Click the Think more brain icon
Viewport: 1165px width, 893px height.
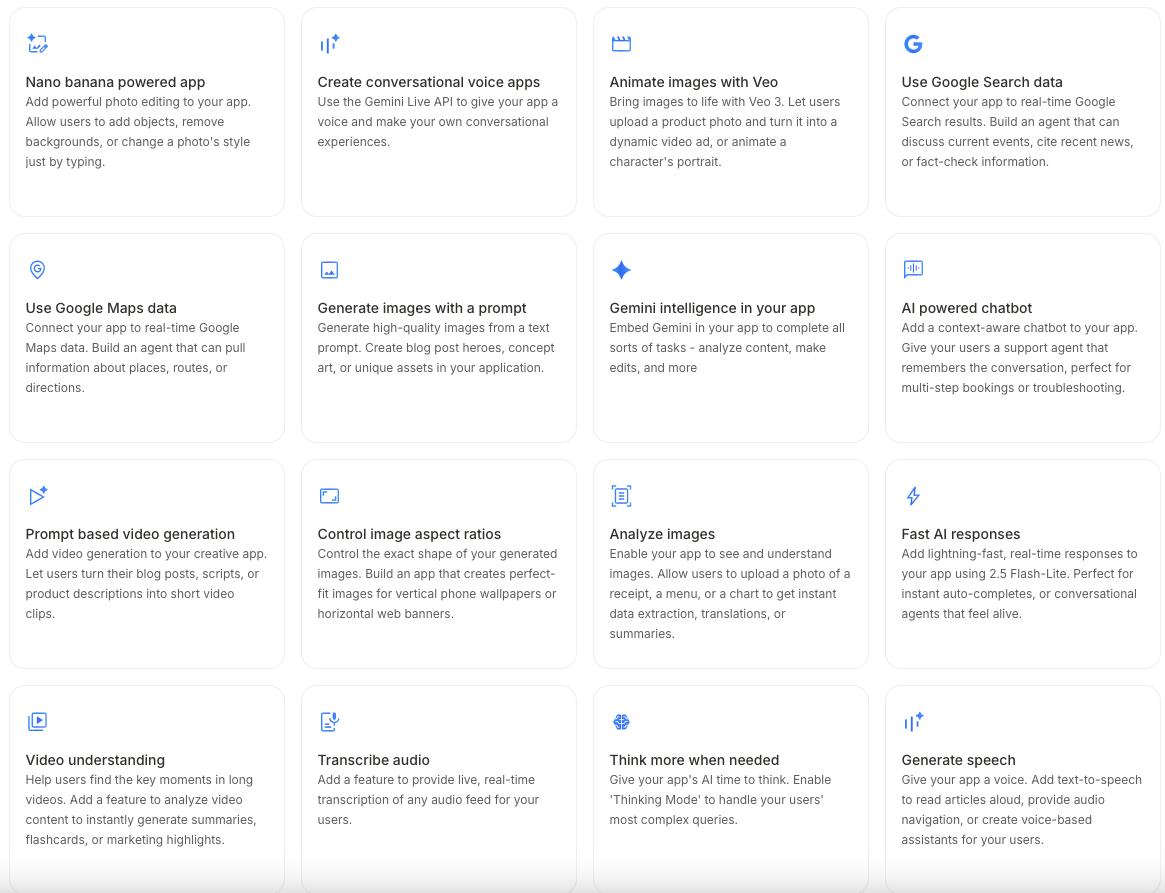[621, 722]
